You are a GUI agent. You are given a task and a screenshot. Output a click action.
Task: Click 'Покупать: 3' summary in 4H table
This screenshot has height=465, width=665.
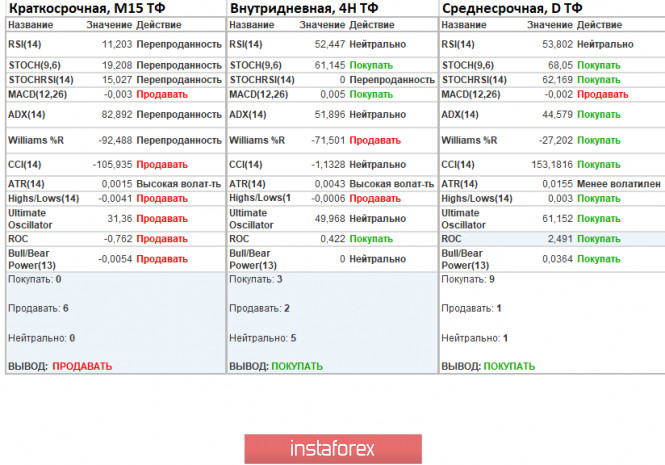tap(256, 279)
